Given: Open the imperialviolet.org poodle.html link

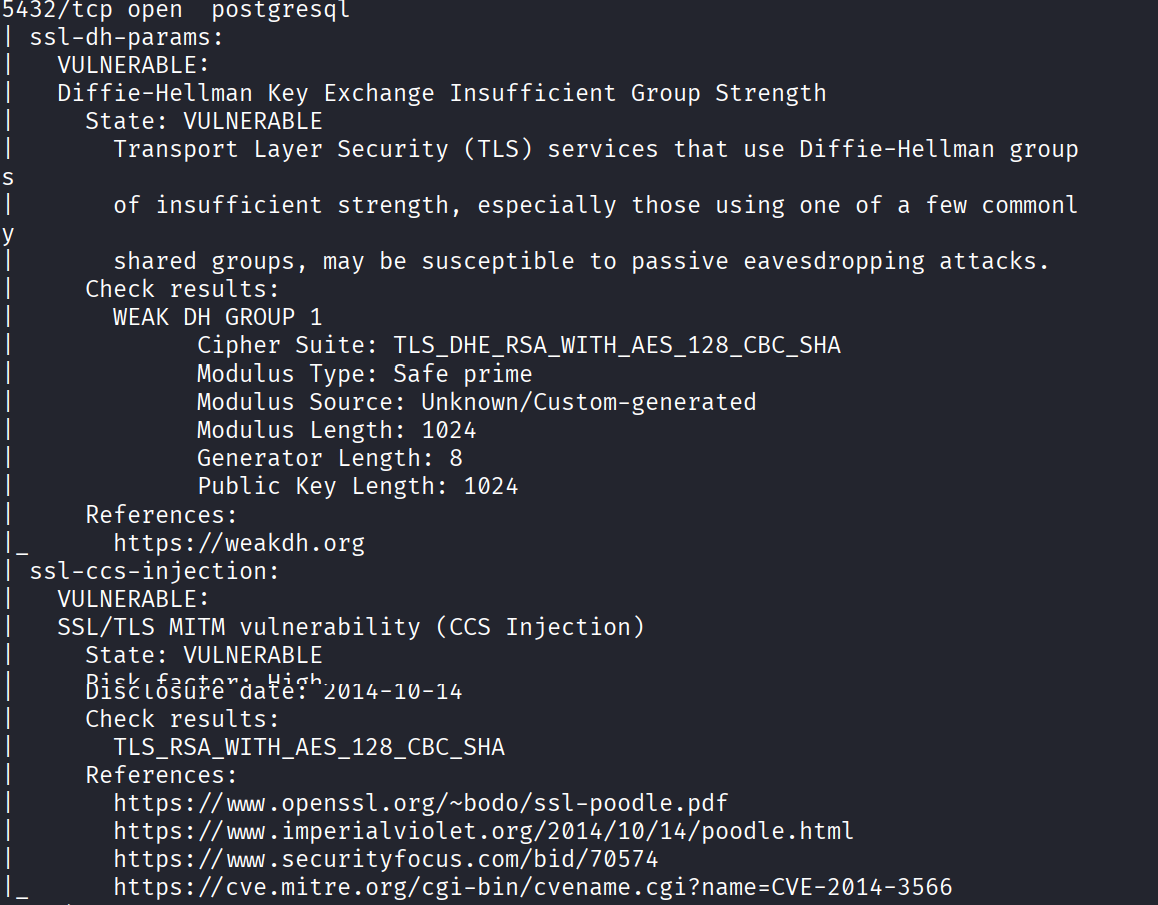Looking at the screenshot, I should click(483, 831).
